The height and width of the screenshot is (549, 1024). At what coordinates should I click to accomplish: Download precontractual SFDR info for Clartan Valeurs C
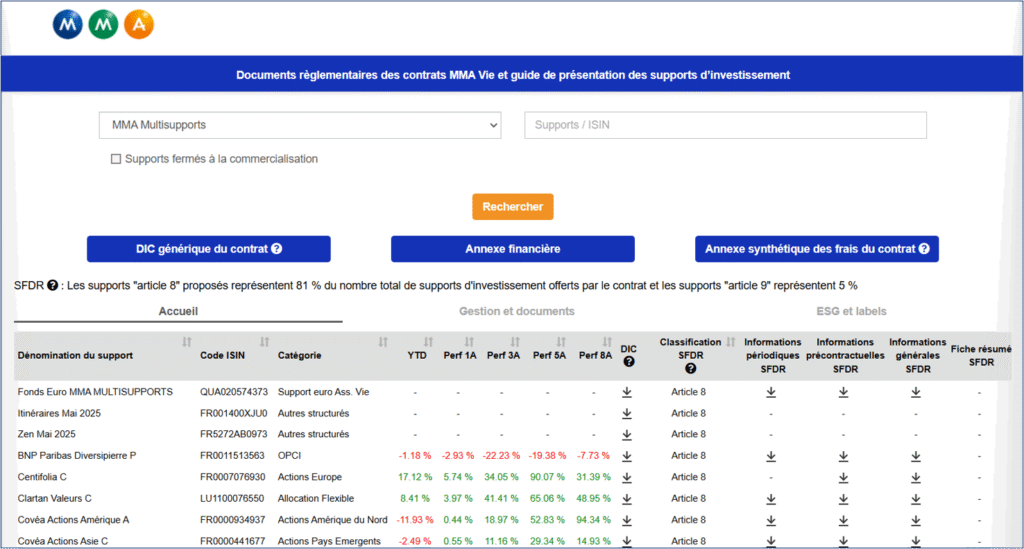(x=844, y=499)
